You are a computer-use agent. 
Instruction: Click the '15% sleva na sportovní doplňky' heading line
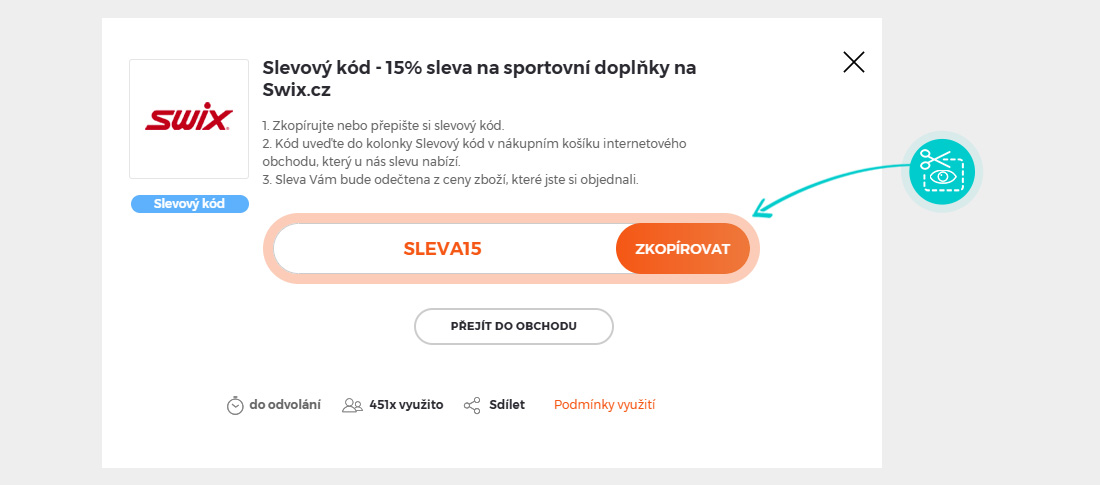pos(479,68)
